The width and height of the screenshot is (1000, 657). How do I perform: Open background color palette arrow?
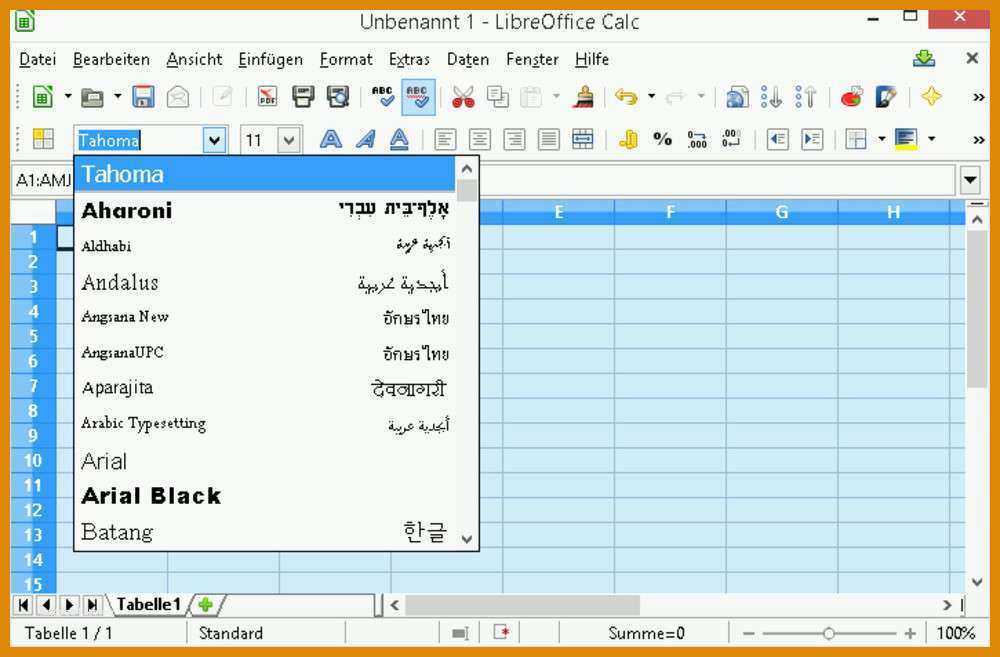point(932,139)
